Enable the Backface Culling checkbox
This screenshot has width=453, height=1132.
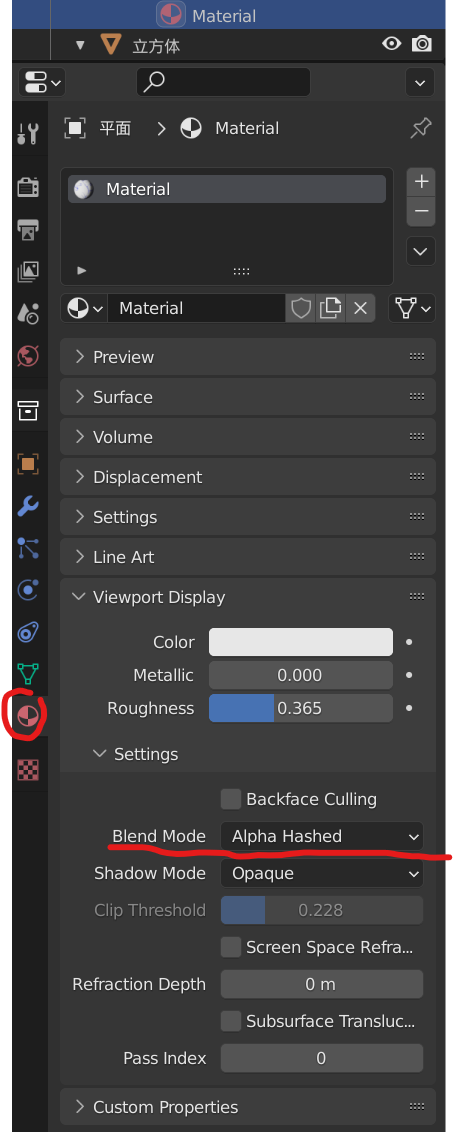[x=231, y=799]
